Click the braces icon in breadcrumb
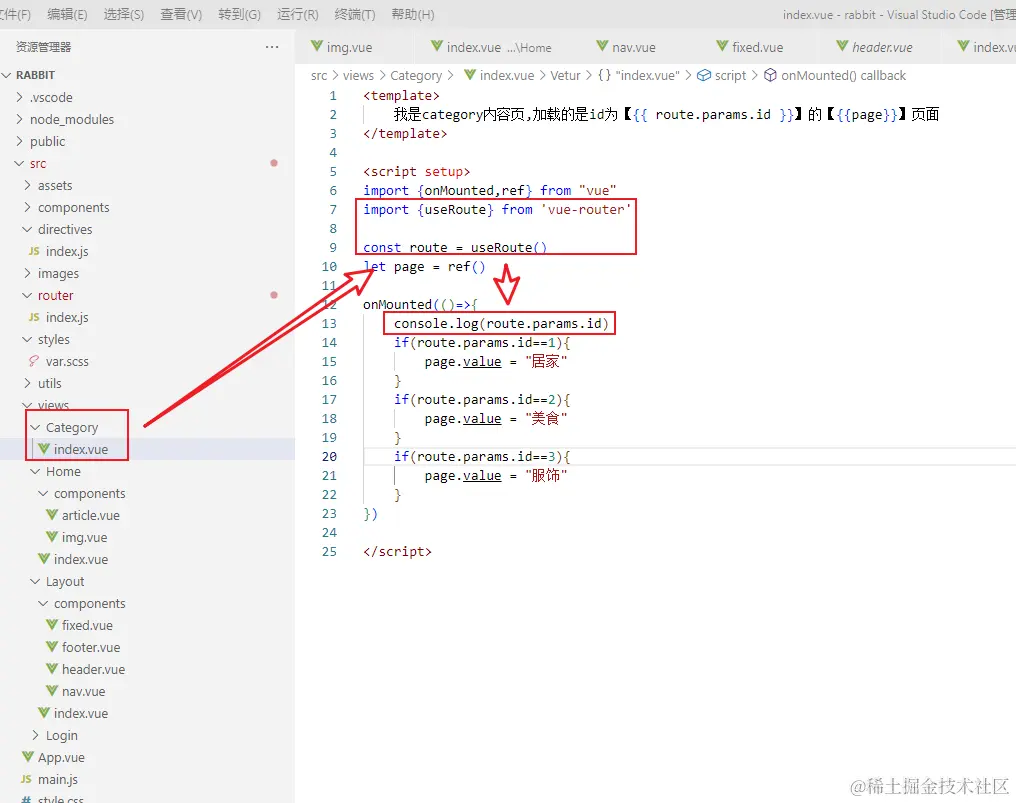The image size is (1016, 803). (604, 75)
